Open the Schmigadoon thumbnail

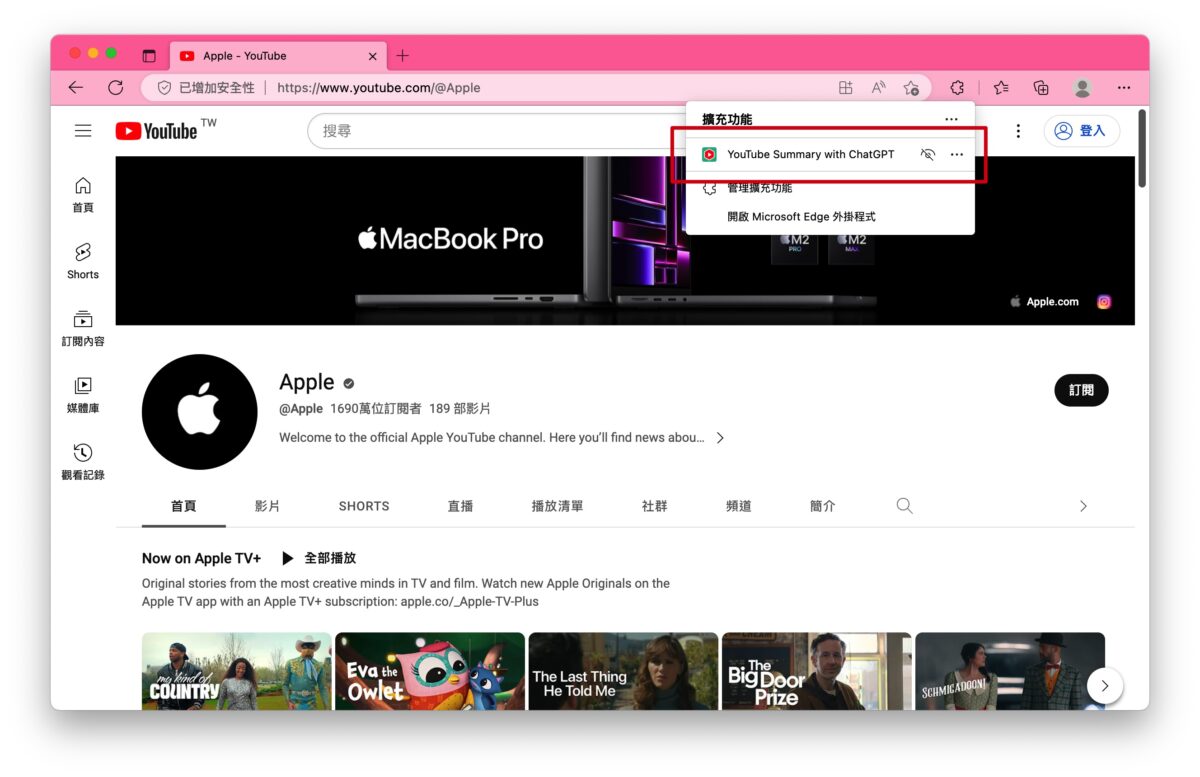(x=1010, y=671)
